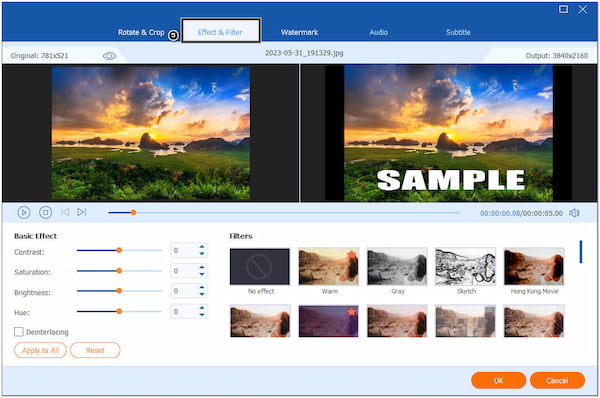
Task: Increase Hue value with up arrow
Action: point(202,308)
